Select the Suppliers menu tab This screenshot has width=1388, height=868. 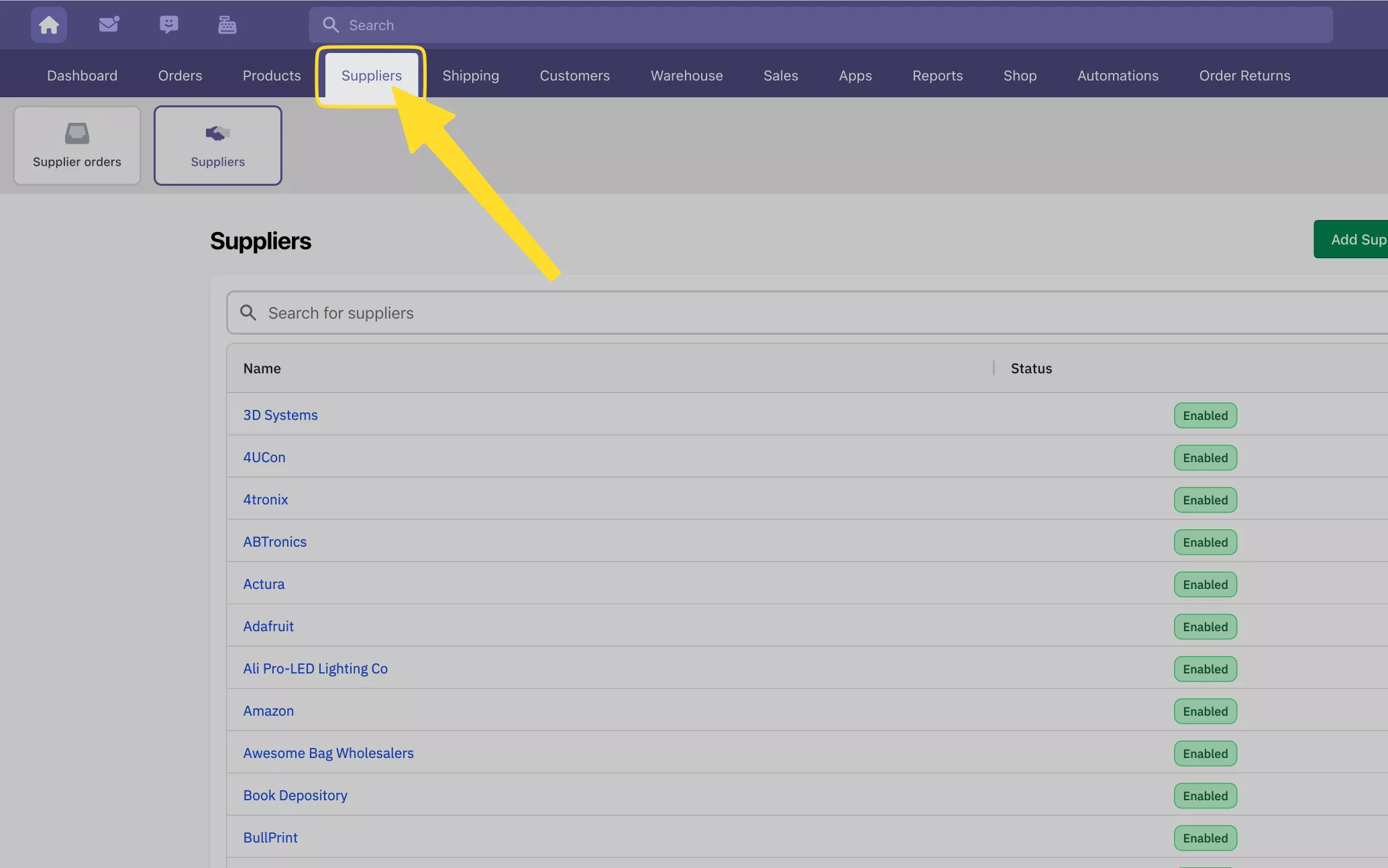coord(372,76)
